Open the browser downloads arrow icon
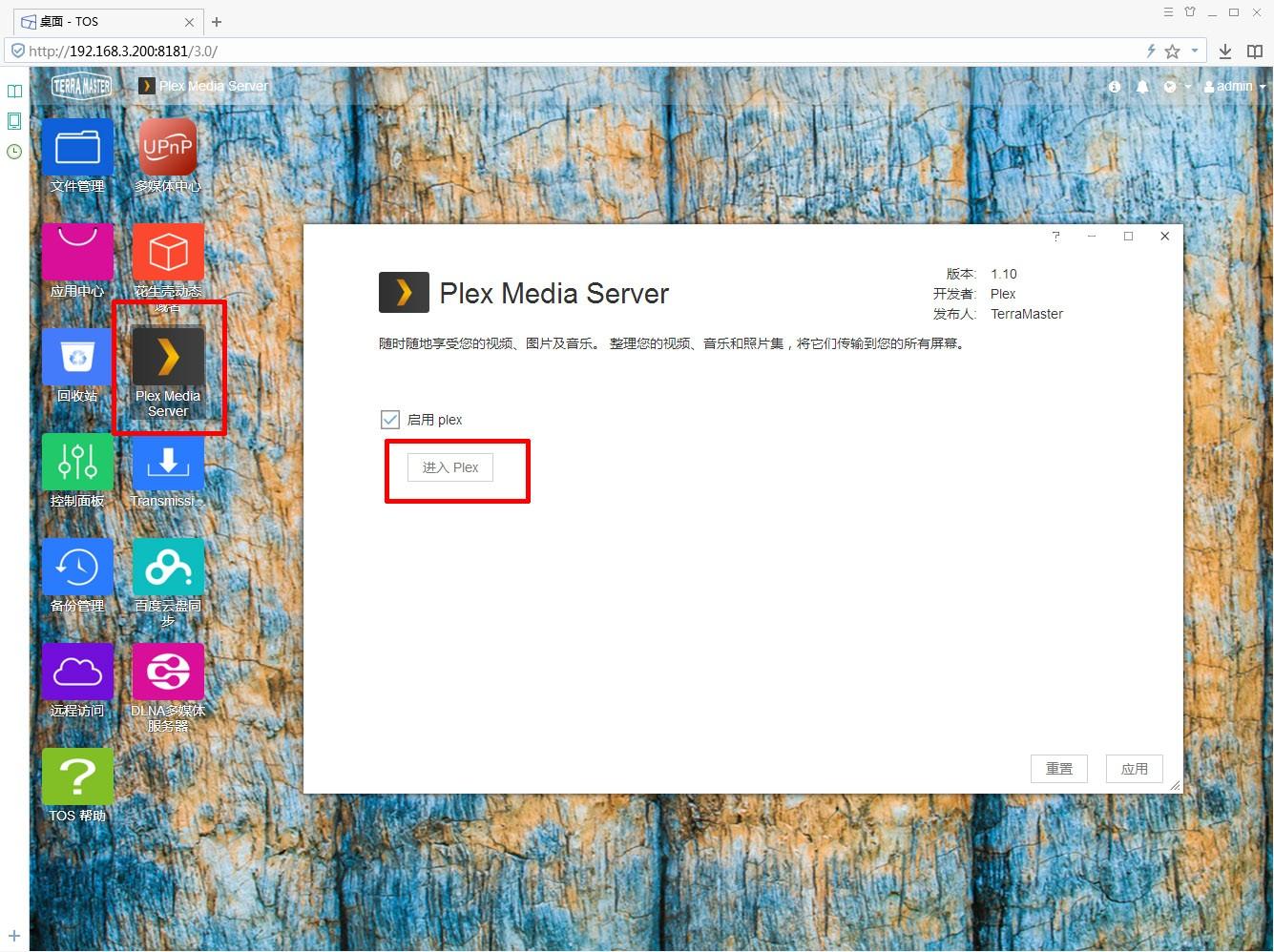The width and height of the screenshot is (1274, 952). click(1225, 52)
